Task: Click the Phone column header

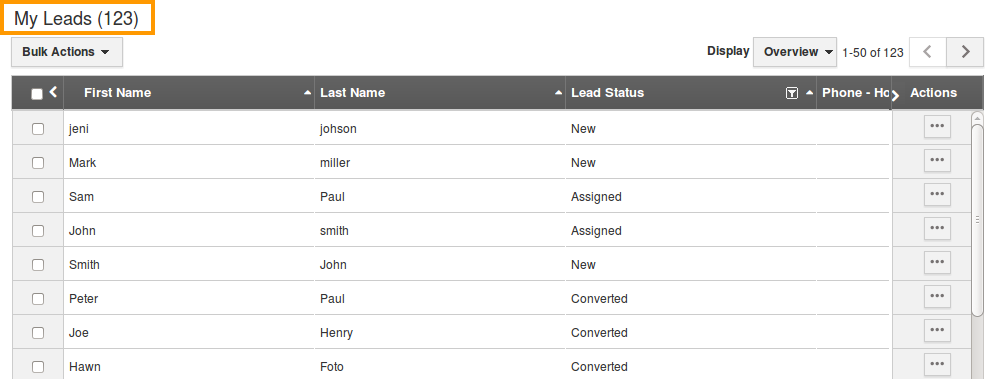Action: coord(854,93)
